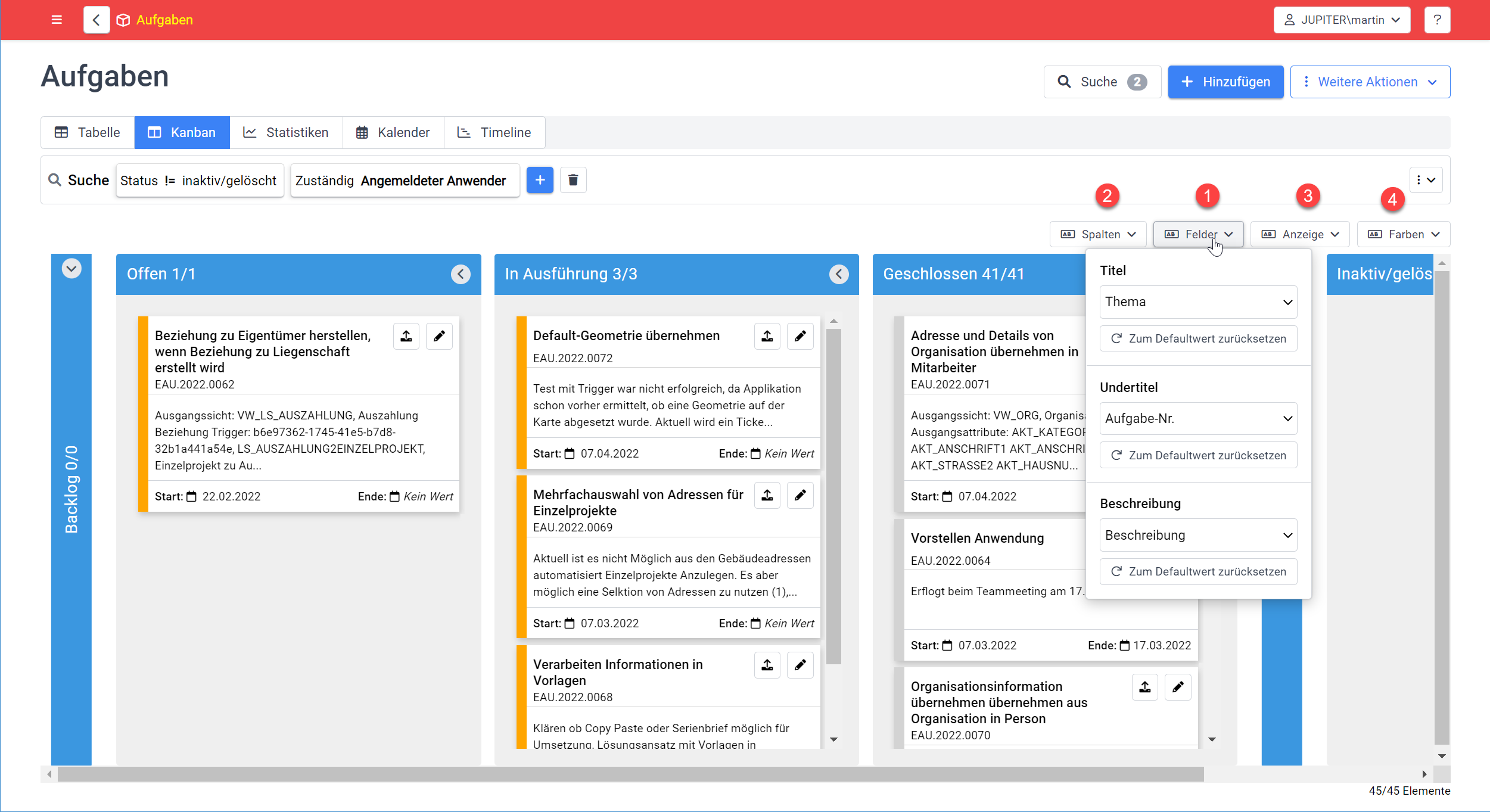This screenshot has height=812, width=1490.
Task: Reset Beschreibung to default value
Action: tap(1198, 571)
